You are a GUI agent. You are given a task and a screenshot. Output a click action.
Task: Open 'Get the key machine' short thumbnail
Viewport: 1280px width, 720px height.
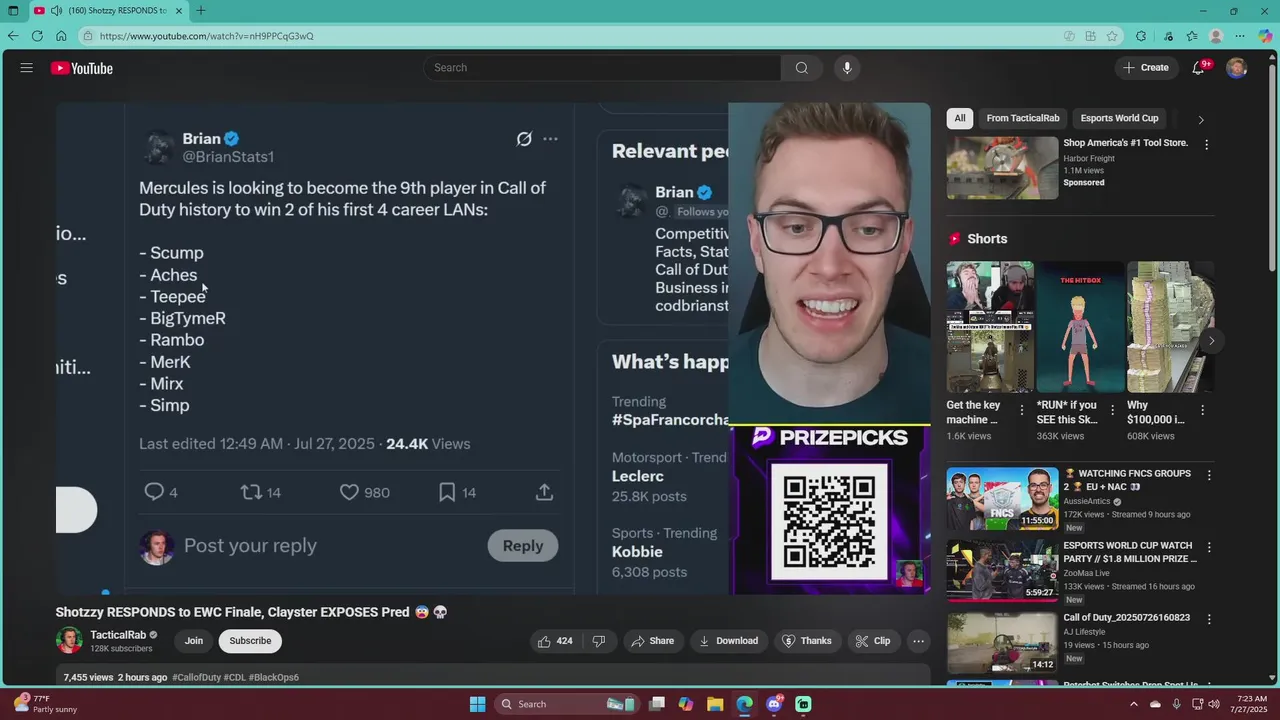[x=990, y=327]
